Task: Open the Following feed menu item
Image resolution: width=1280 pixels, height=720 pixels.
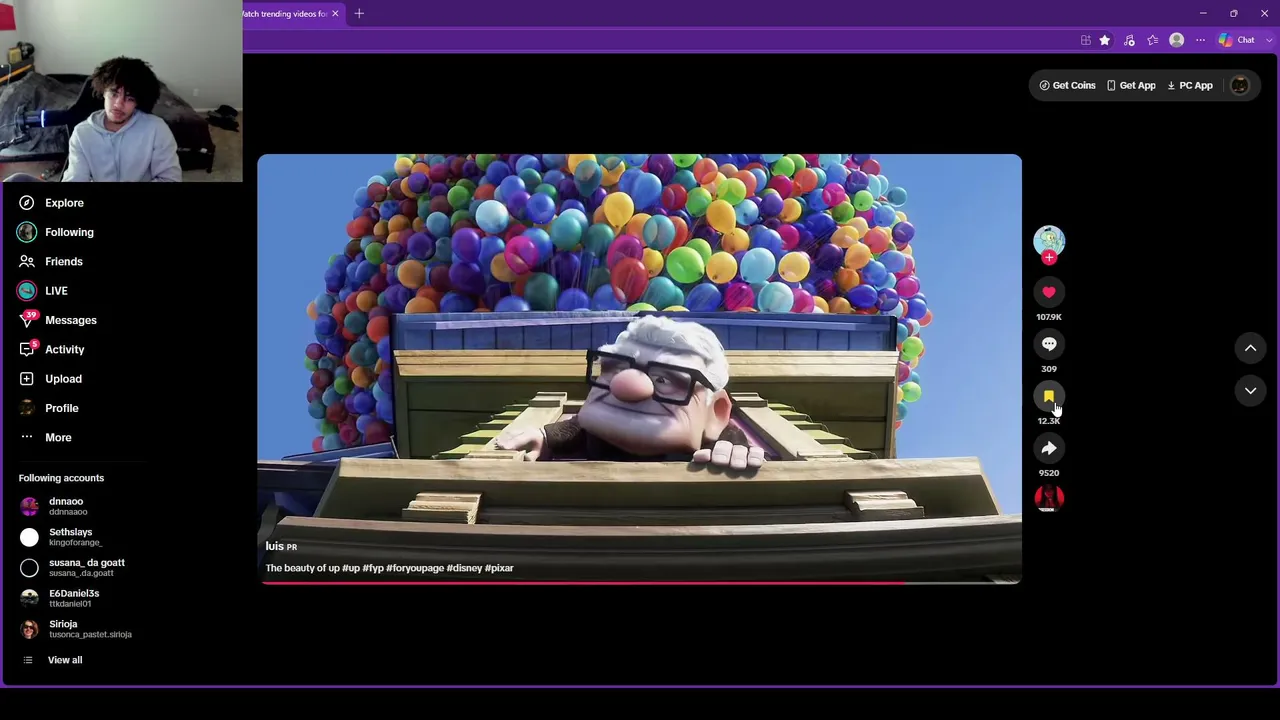Action: (69, 232)
